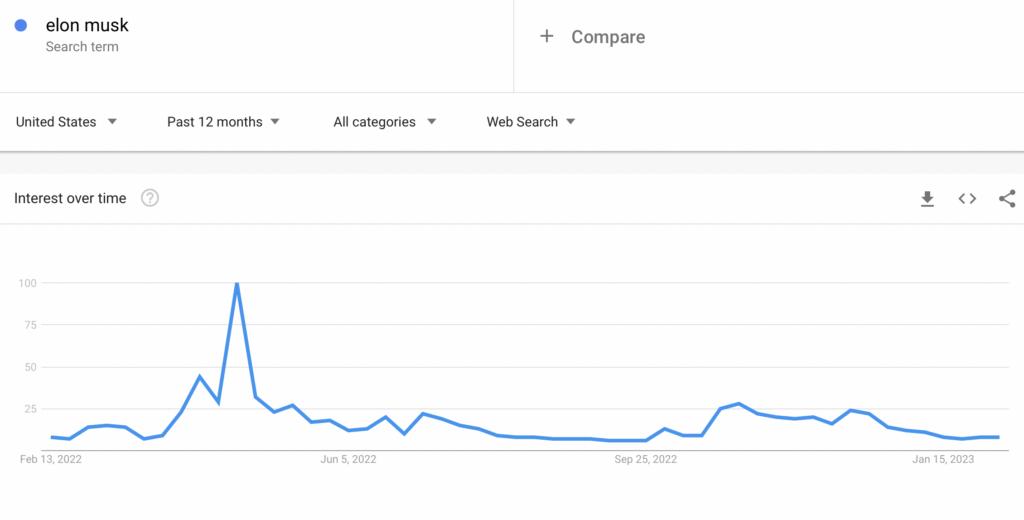Viewport: 1024px width, 520px height.
Task: Click the Sep 25, 2022 axis label
Action: tap(645, 460)
